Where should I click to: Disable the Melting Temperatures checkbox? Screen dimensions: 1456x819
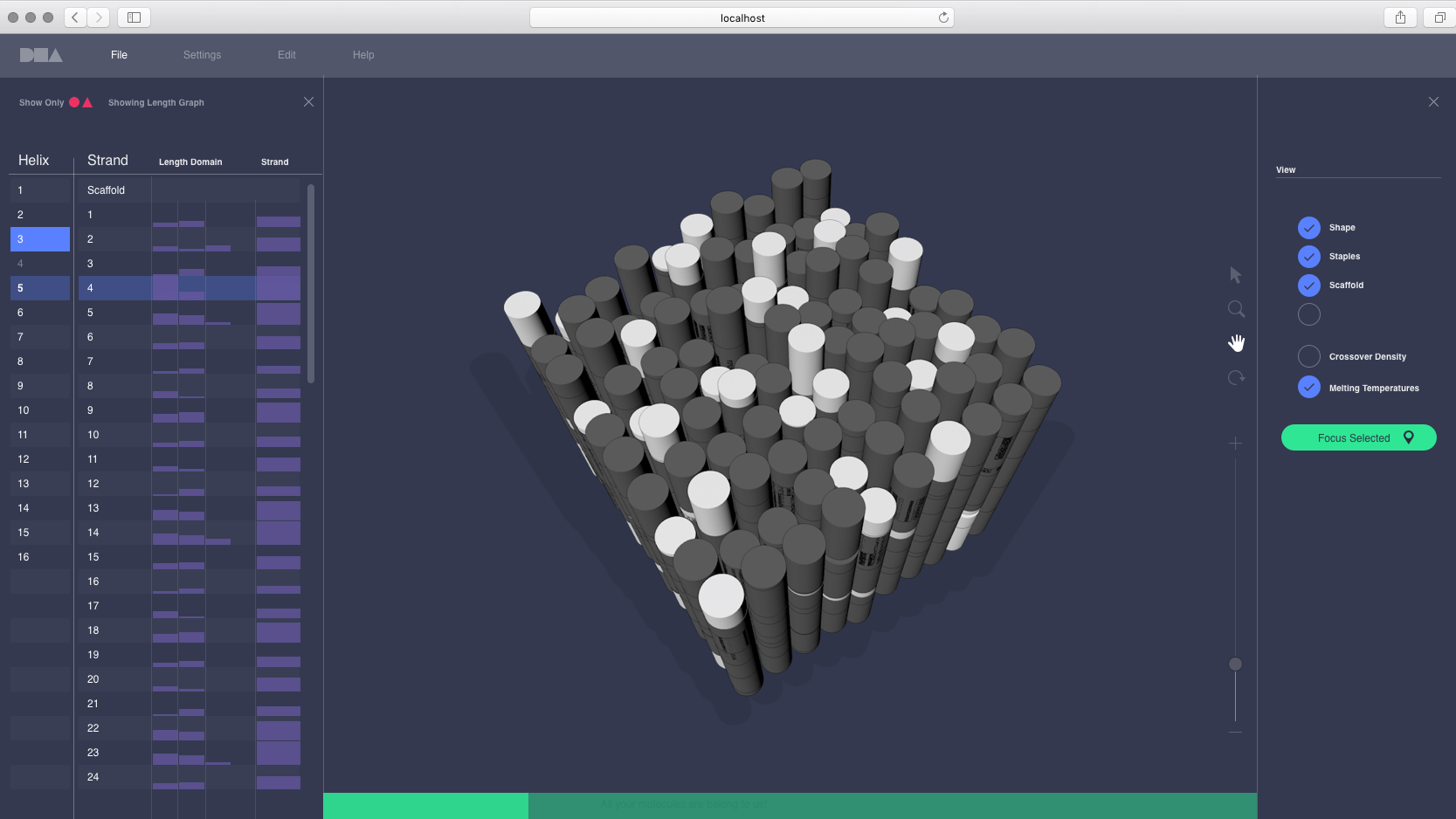click(x=1308, y=387)
